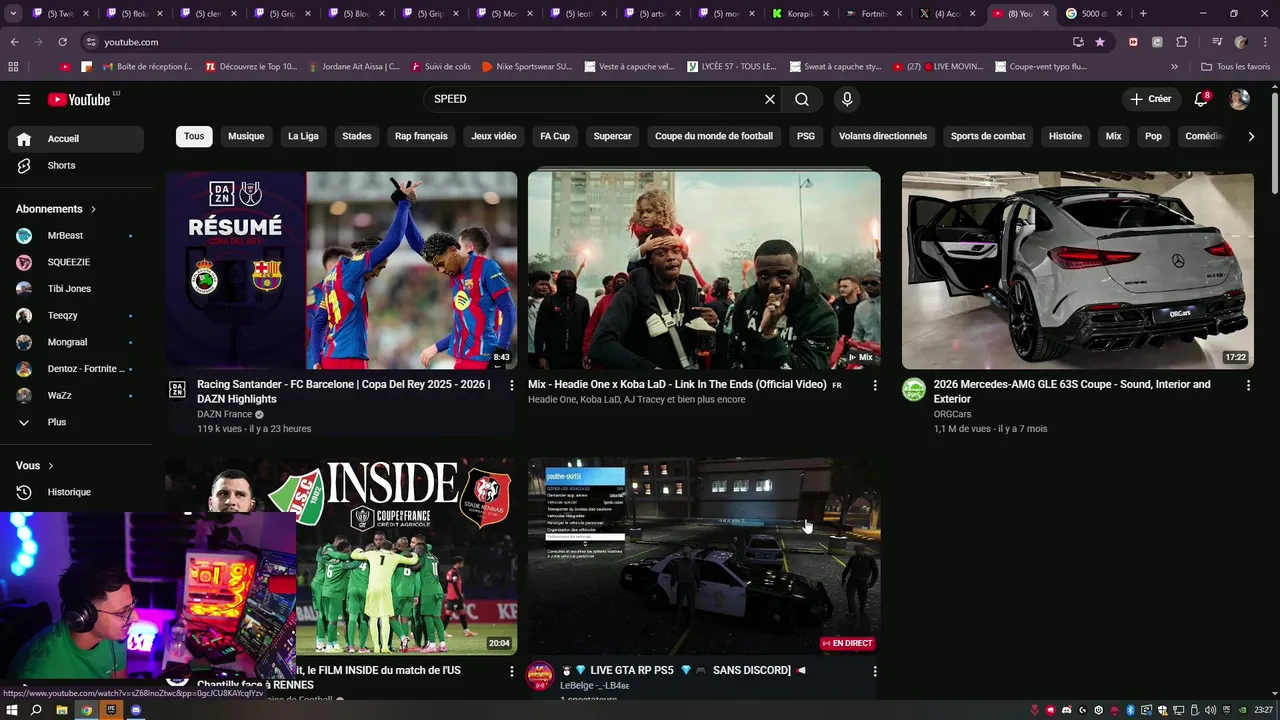Open the SQUEEZIE subscription
This screenshot has width=1280, height=720.
pos(76,263)
